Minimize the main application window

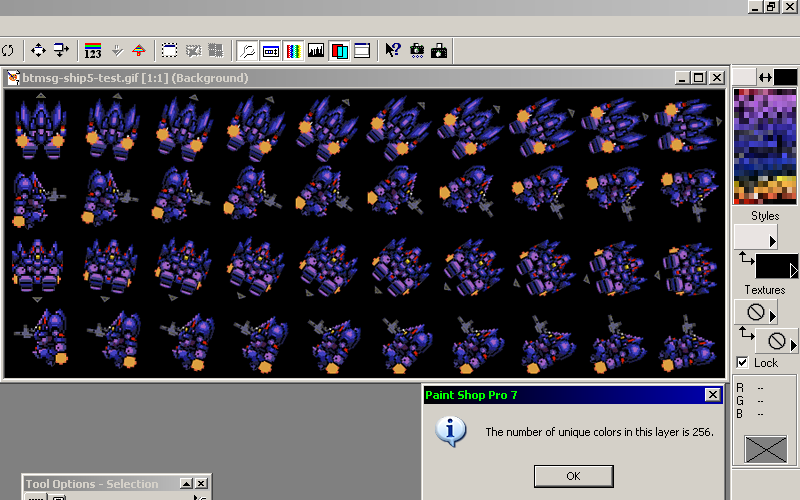click(x=756, y=7)
